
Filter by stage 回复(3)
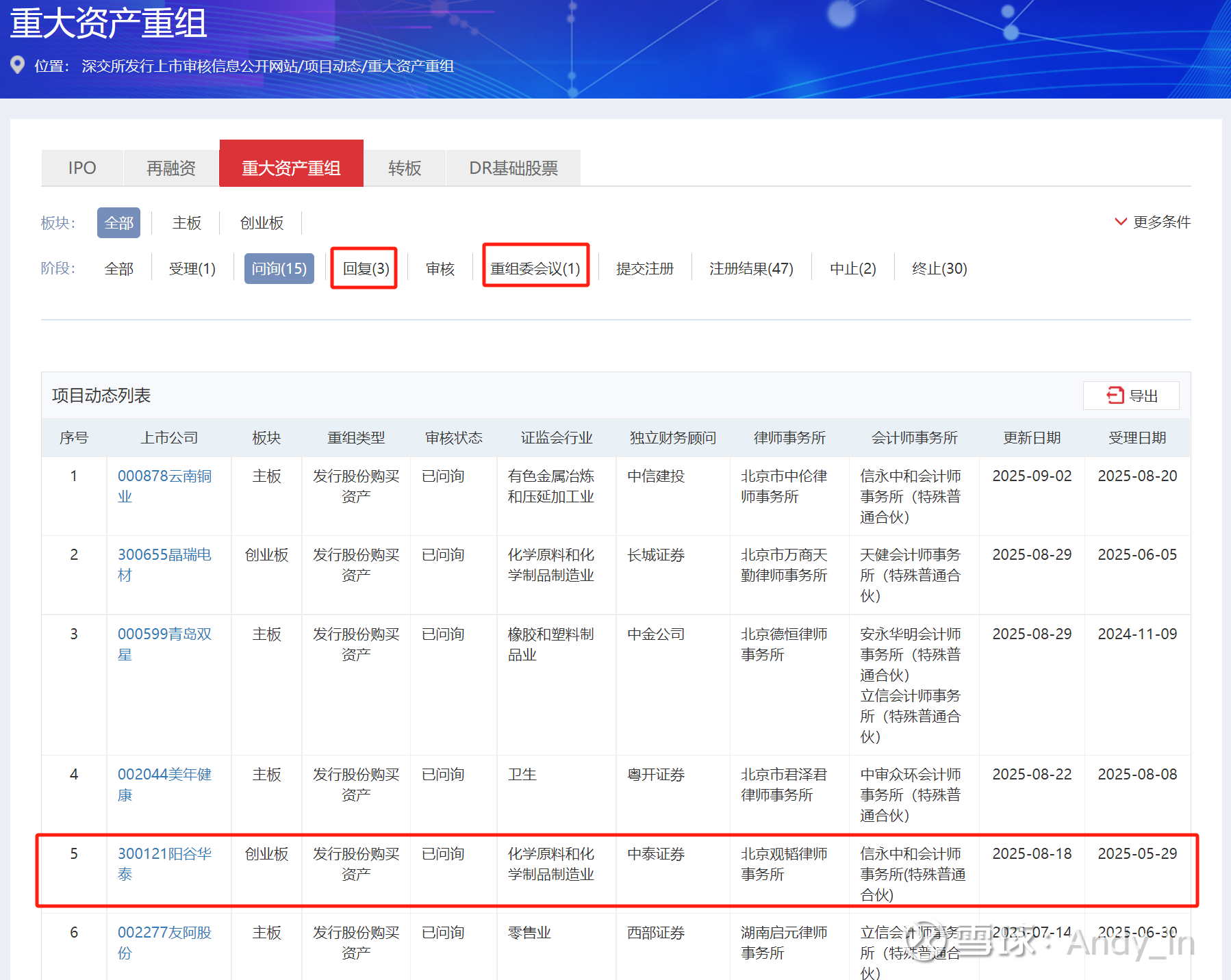click(366, 268)
